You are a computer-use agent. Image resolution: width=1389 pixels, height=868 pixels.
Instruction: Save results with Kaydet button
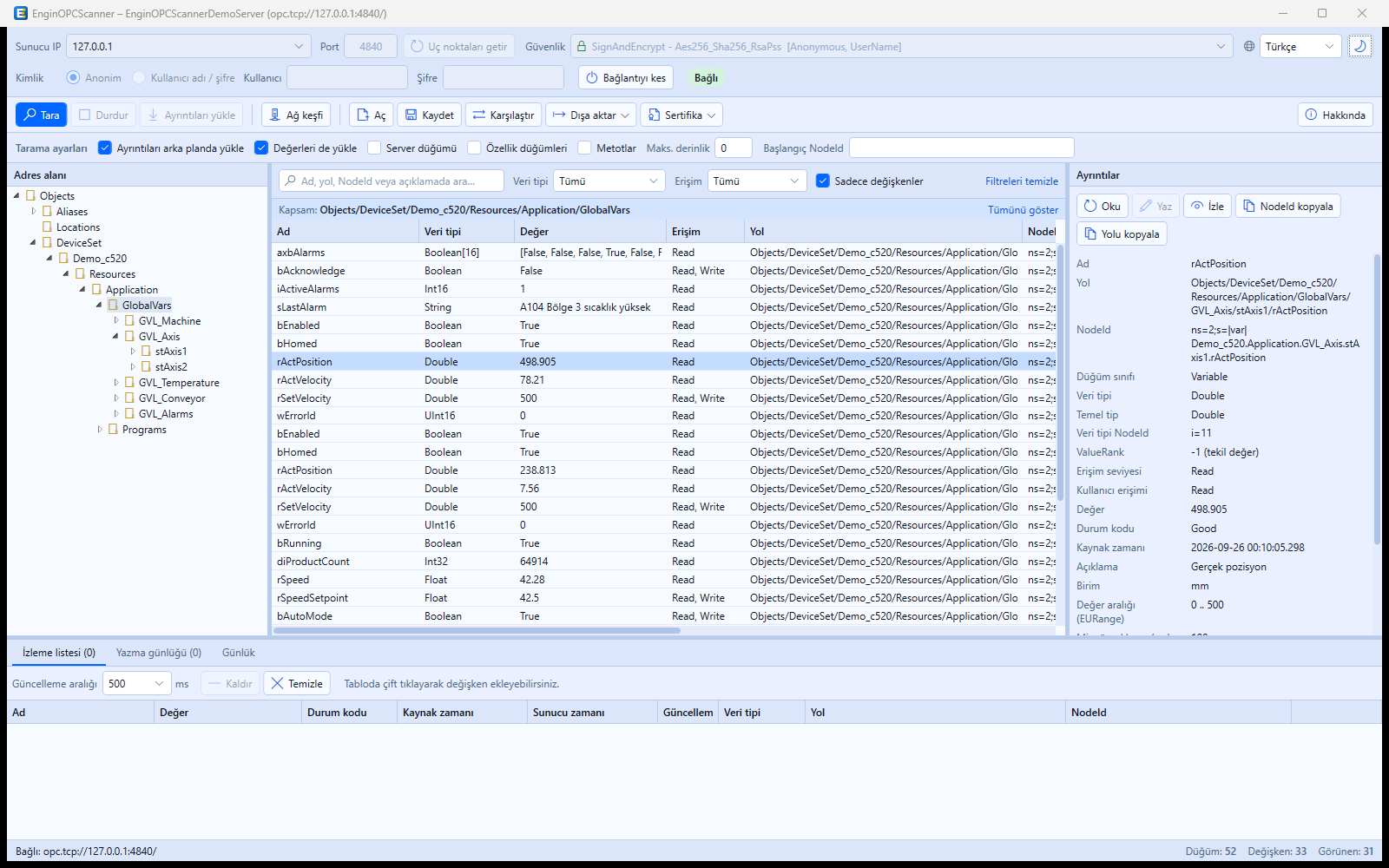coord(430,115)
